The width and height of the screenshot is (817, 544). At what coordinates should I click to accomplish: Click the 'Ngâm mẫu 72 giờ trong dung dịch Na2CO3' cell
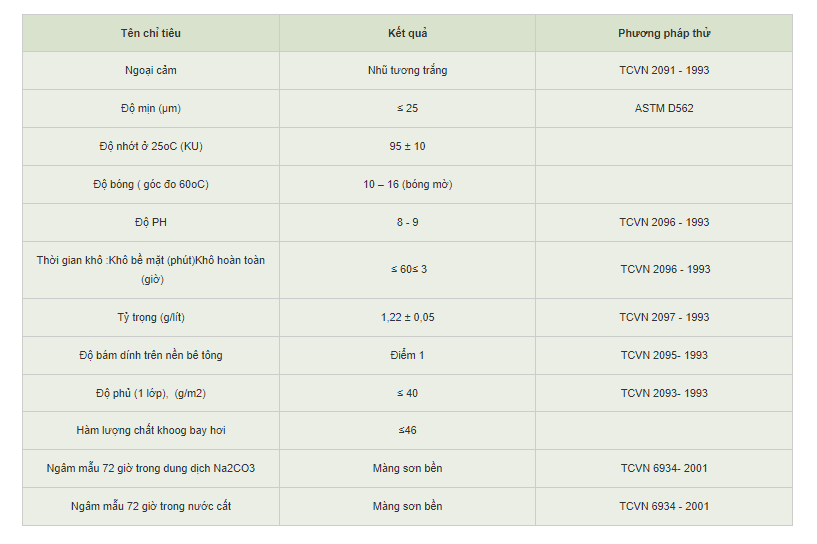coord(151,468)
